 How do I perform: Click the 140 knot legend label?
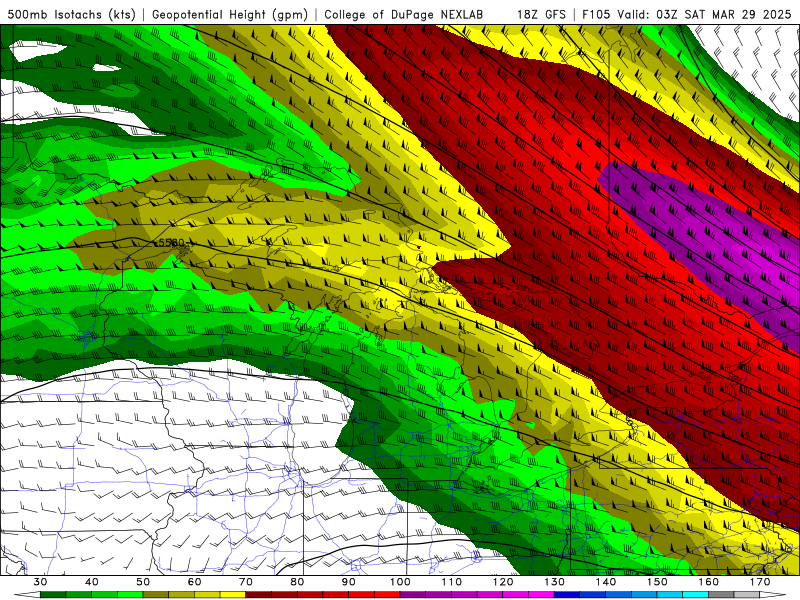606,582
